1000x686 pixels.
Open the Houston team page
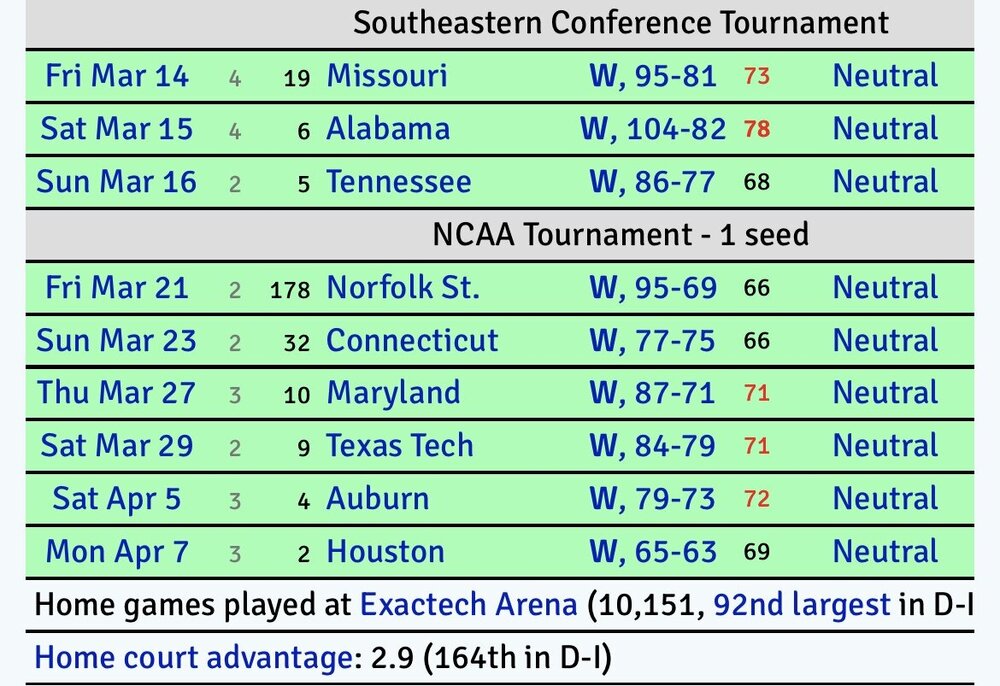(385, 552)
